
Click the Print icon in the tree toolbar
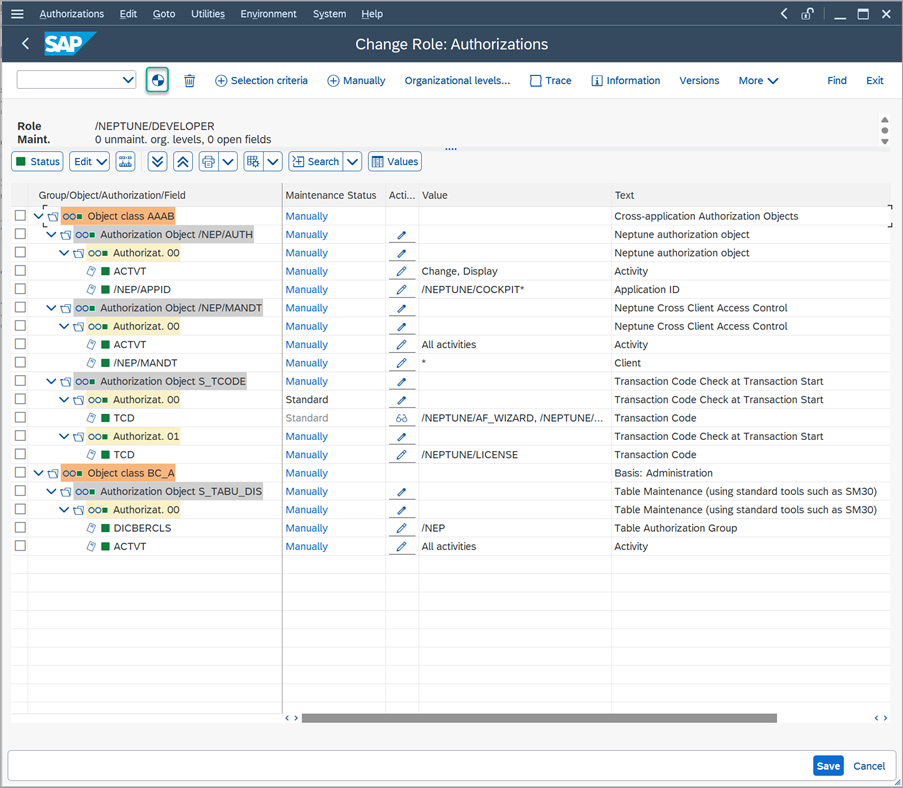tap(208, 161)
